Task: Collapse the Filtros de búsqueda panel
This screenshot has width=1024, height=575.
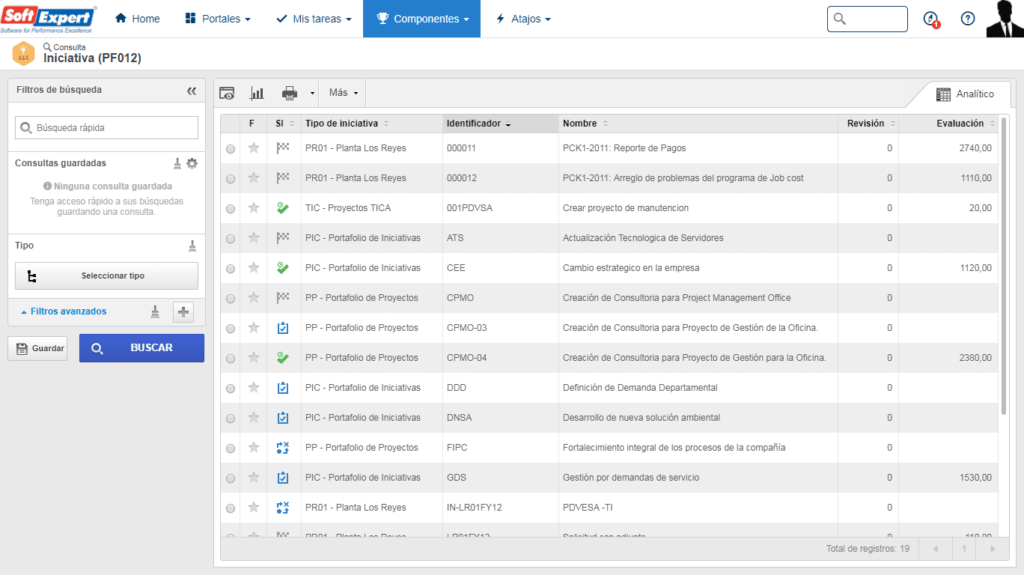Action: pos(191,90)
